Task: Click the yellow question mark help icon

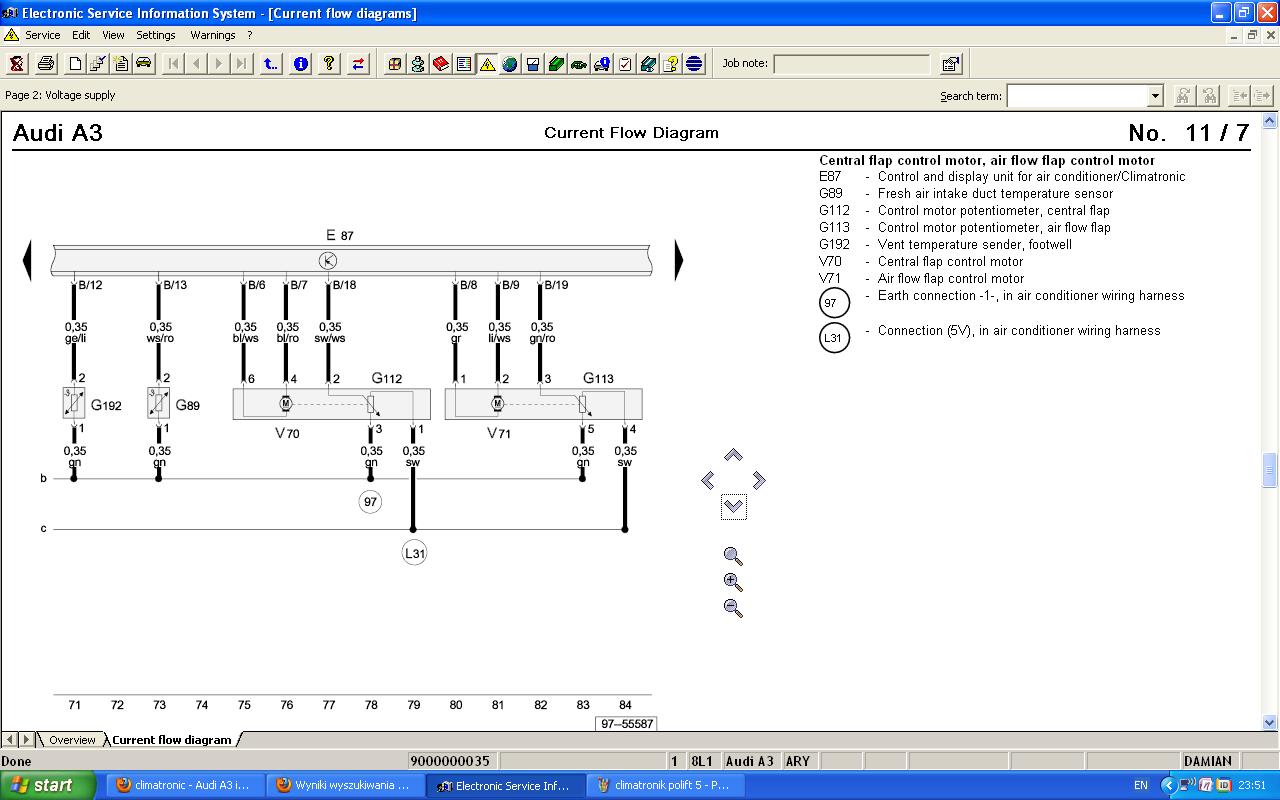Action: pos(329,64)
